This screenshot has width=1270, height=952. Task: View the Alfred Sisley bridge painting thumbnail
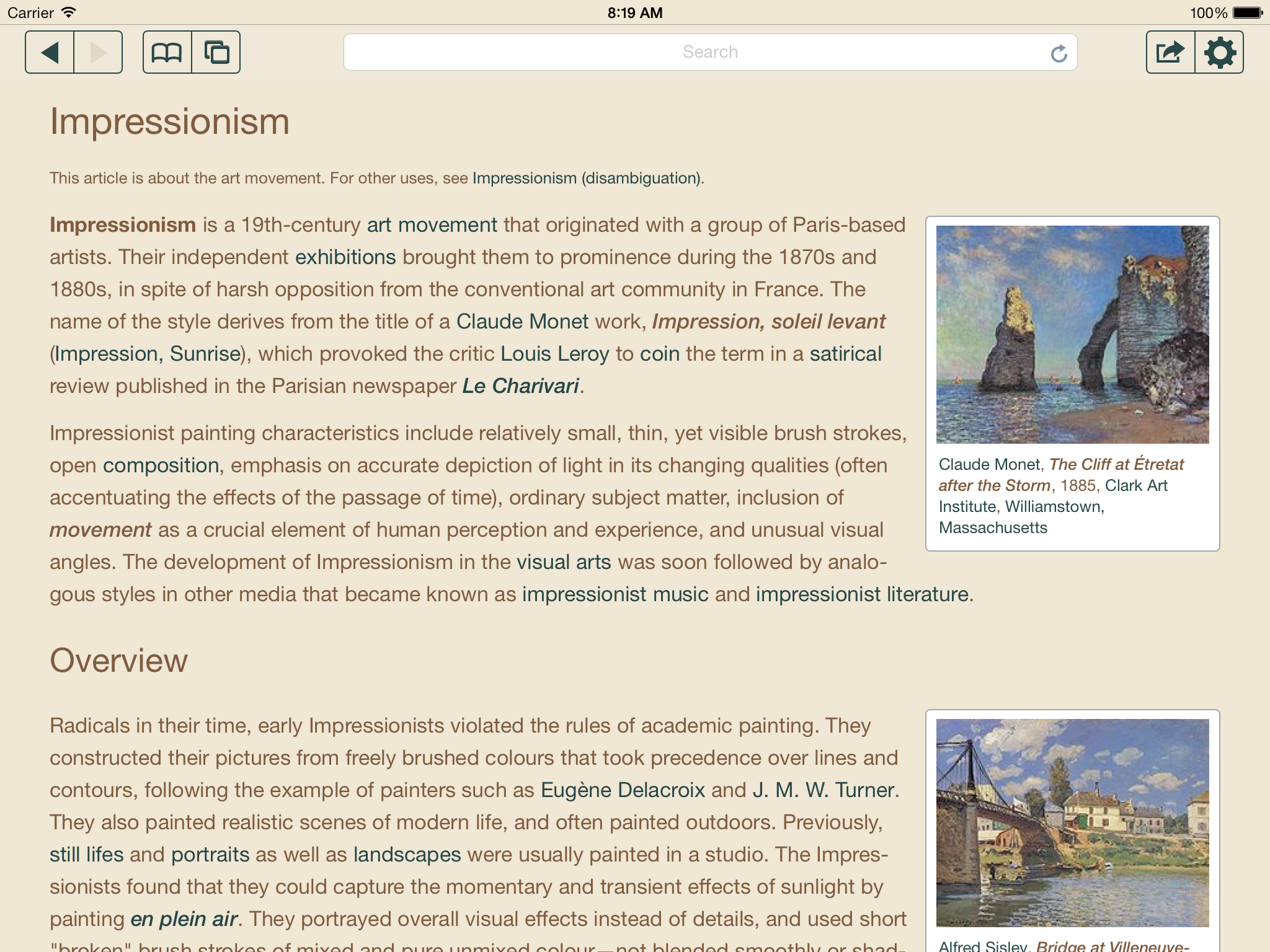pos(1072,823)
